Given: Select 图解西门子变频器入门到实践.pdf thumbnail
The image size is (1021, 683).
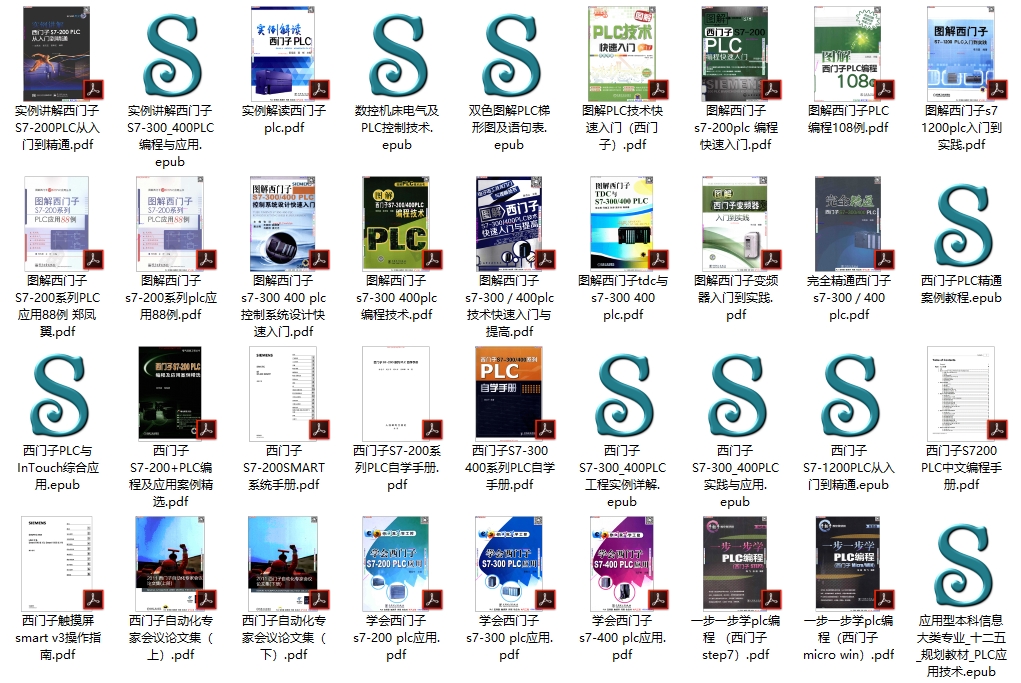Looking at the screenshot, I should pyautogui.click(x=735, y=225).
